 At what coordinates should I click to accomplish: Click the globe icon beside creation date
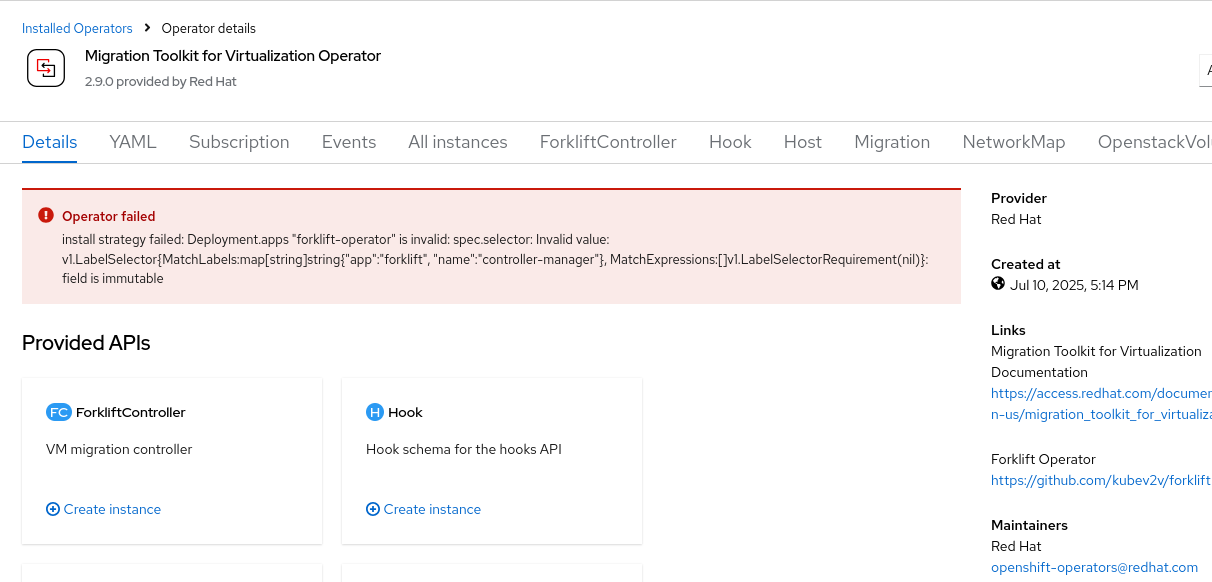[x=998, y=284]
